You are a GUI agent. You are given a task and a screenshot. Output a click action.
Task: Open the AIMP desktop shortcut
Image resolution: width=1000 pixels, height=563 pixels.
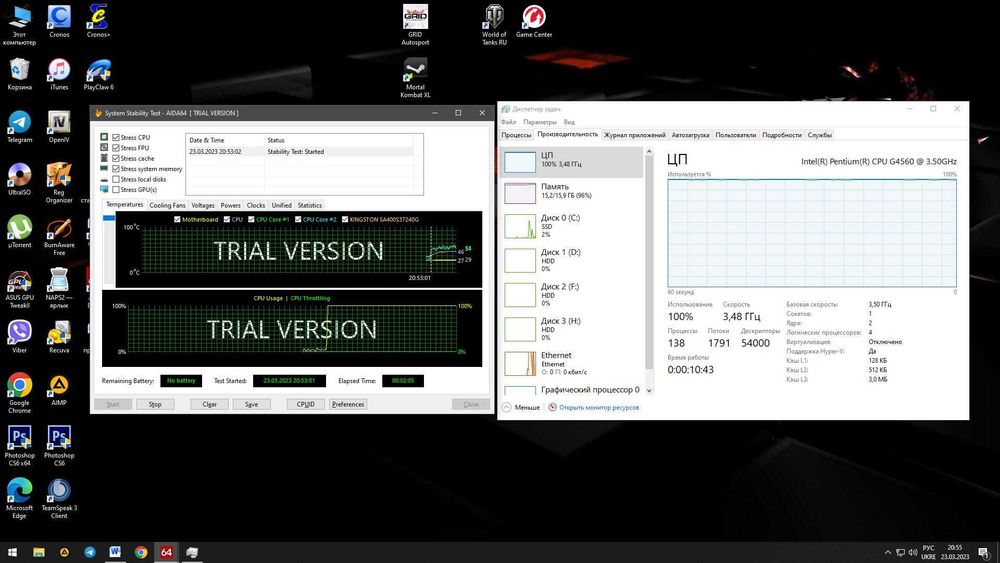click(59, 390)
